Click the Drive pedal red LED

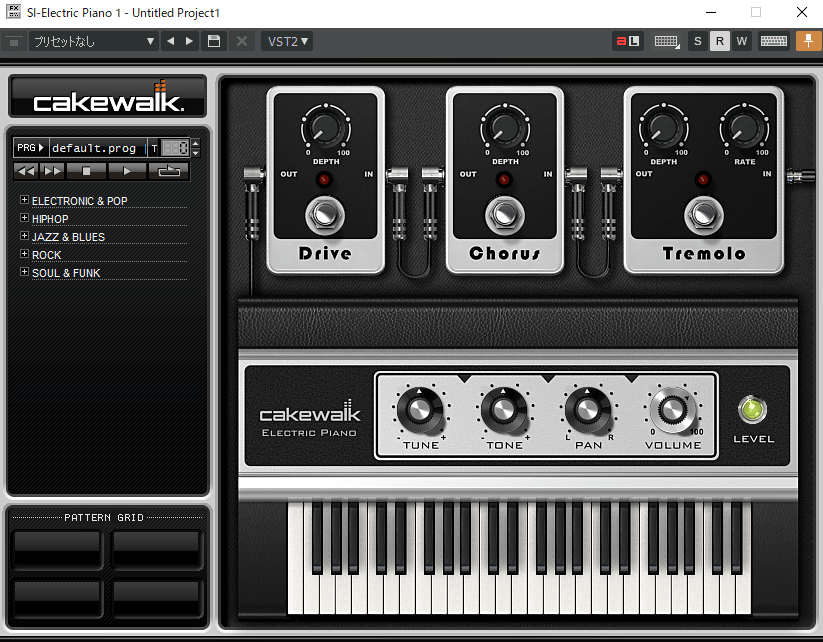click(324, 180)
